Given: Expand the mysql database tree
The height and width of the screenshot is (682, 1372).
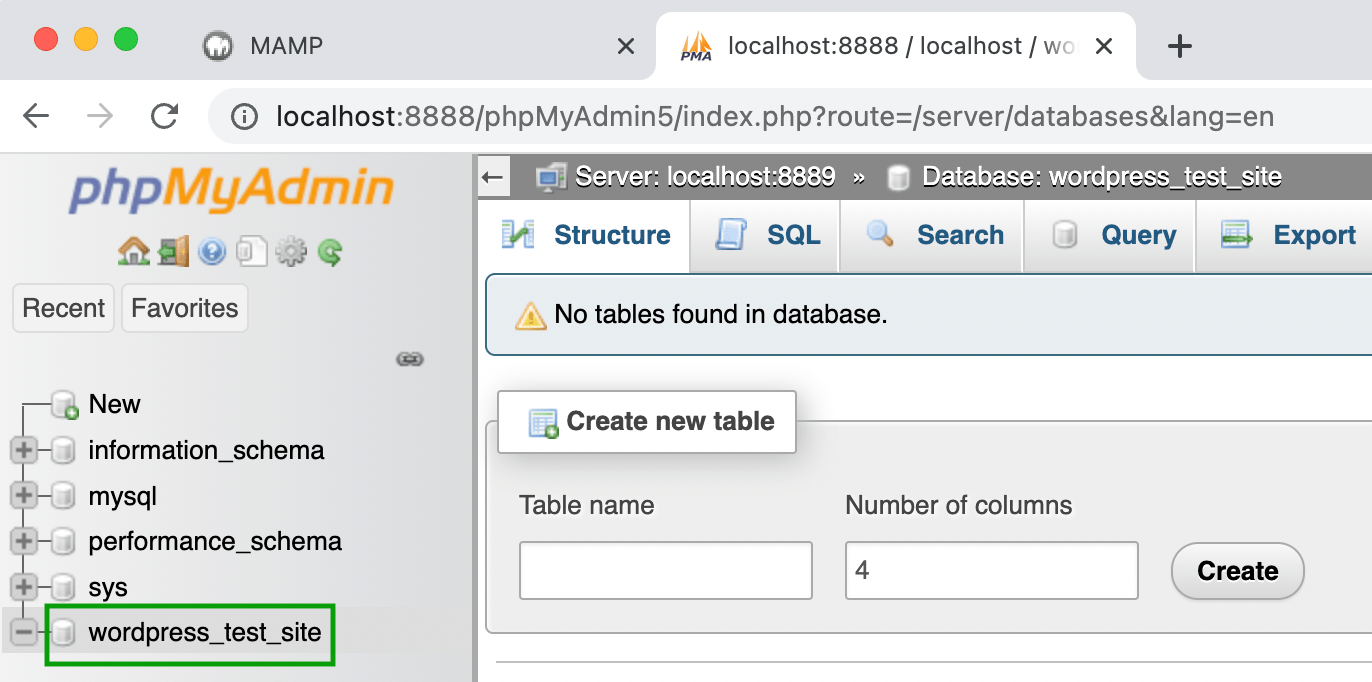Looking at the screenshot, I should 22,496.
